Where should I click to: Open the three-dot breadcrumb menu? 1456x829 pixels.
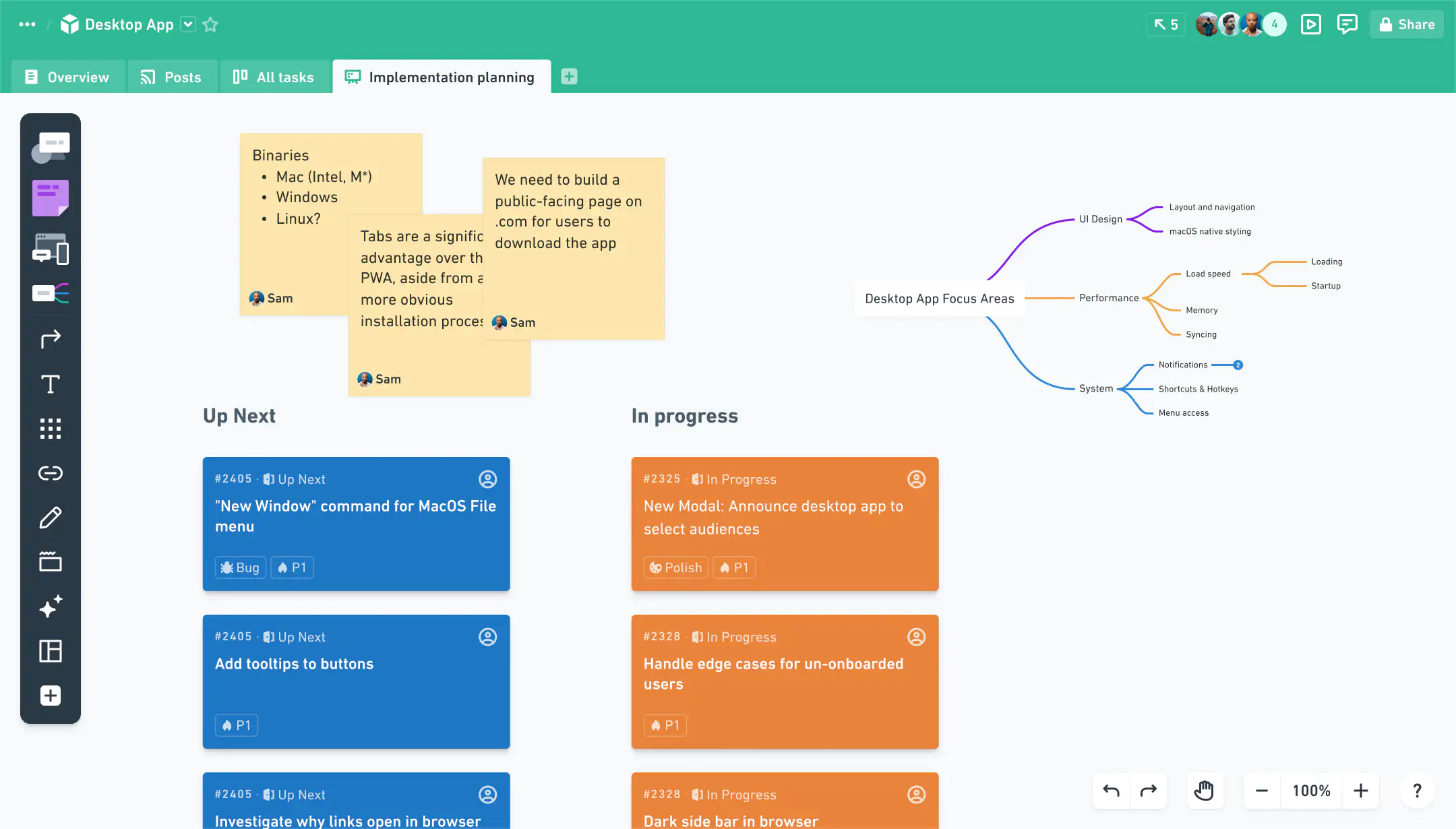coord(27,25)
